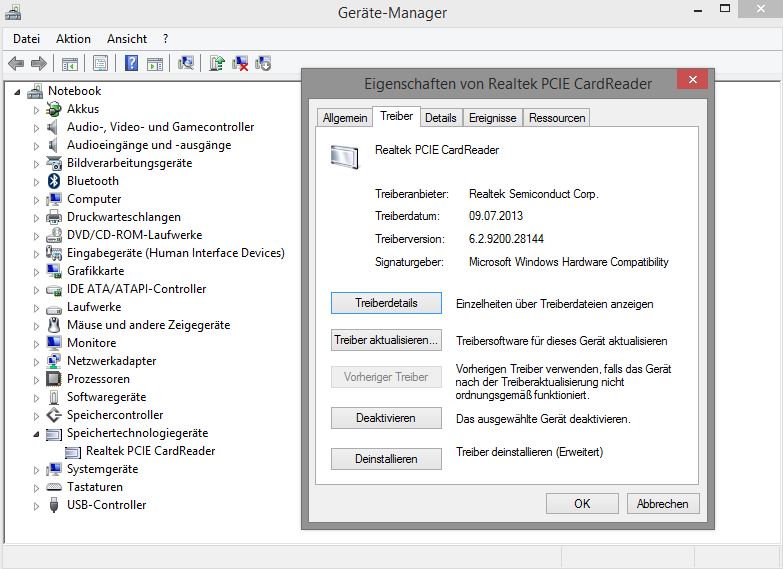
Task: Click the card reader icon in properties dialog
Action: point(345,156)
